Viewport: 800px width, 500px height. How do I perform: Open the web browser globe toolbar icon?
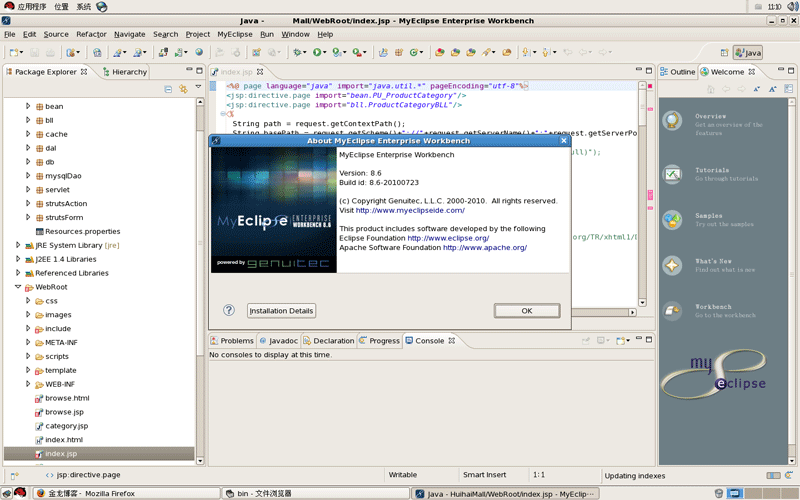pos(199,52)
